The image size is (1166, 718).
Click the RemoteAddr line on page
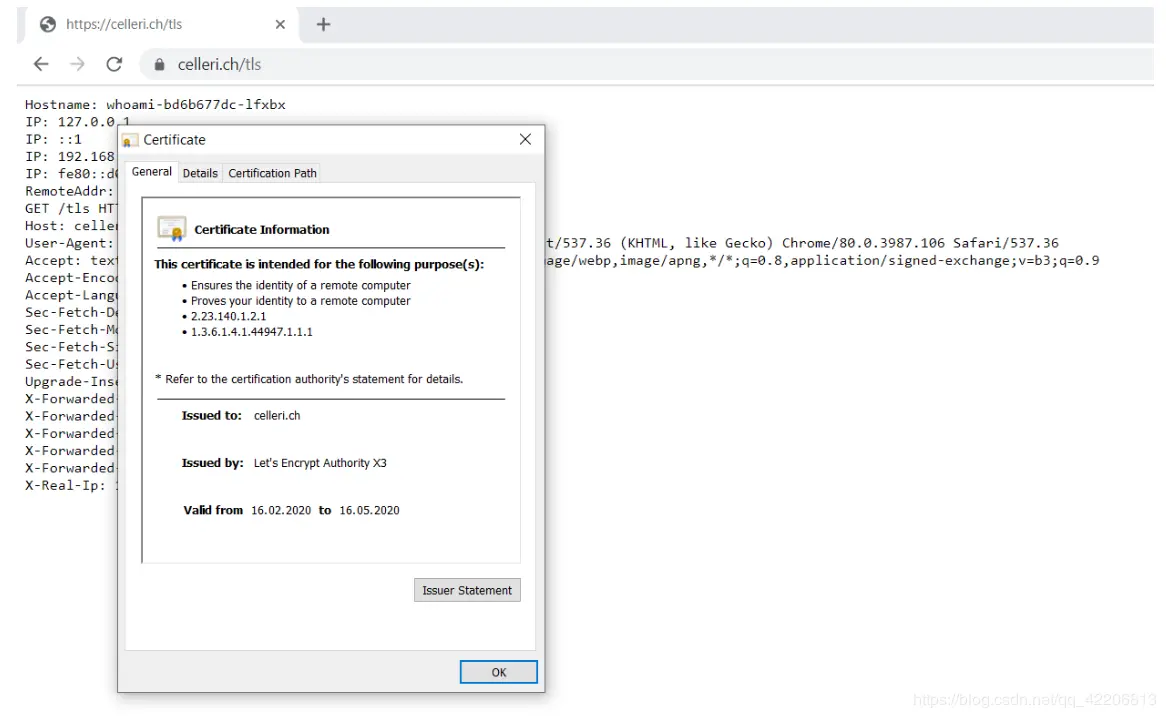pyautogui.click(x=69, y=192)
